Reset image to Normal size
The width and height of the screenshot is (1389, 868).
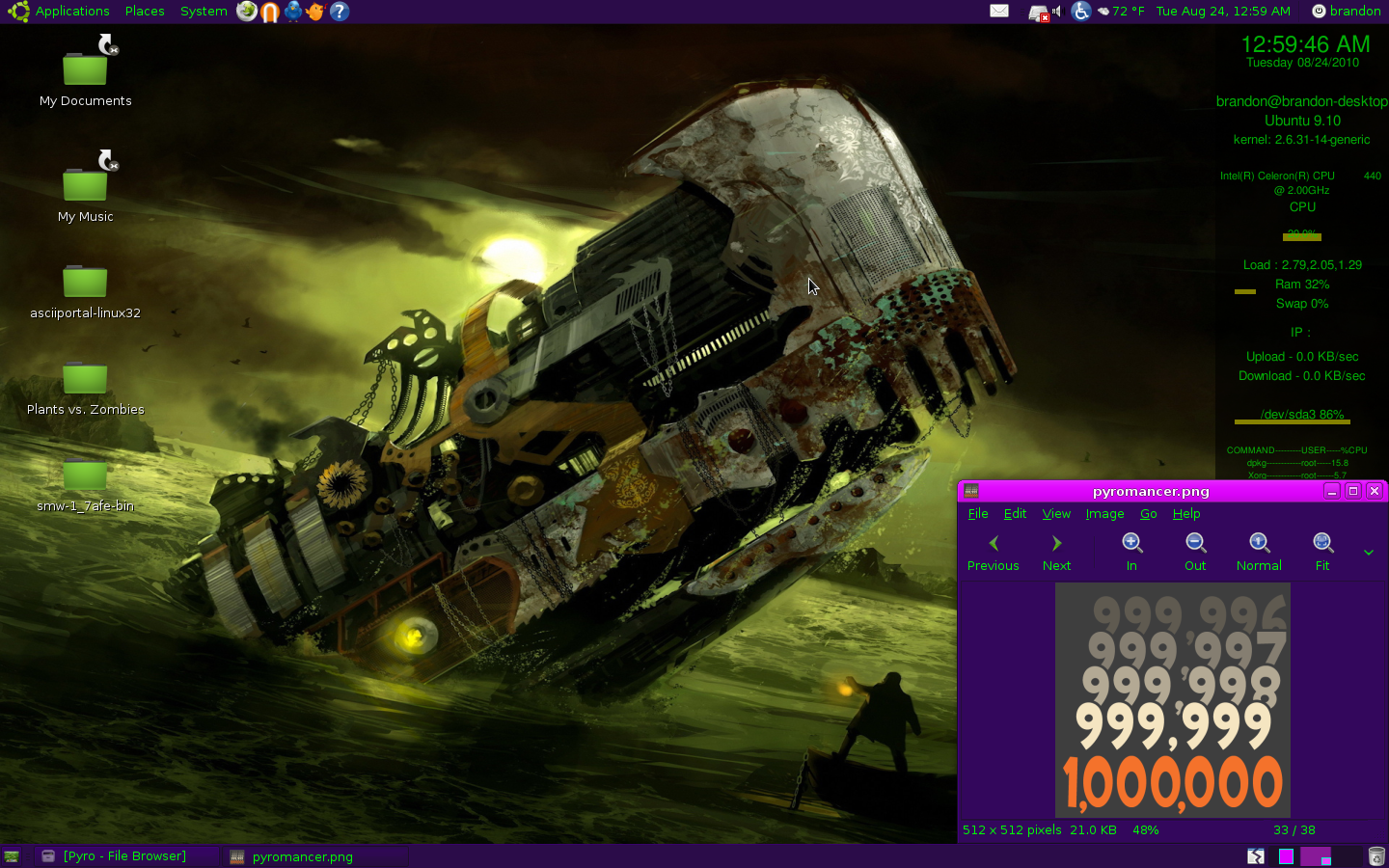(x=1259, y=543)
